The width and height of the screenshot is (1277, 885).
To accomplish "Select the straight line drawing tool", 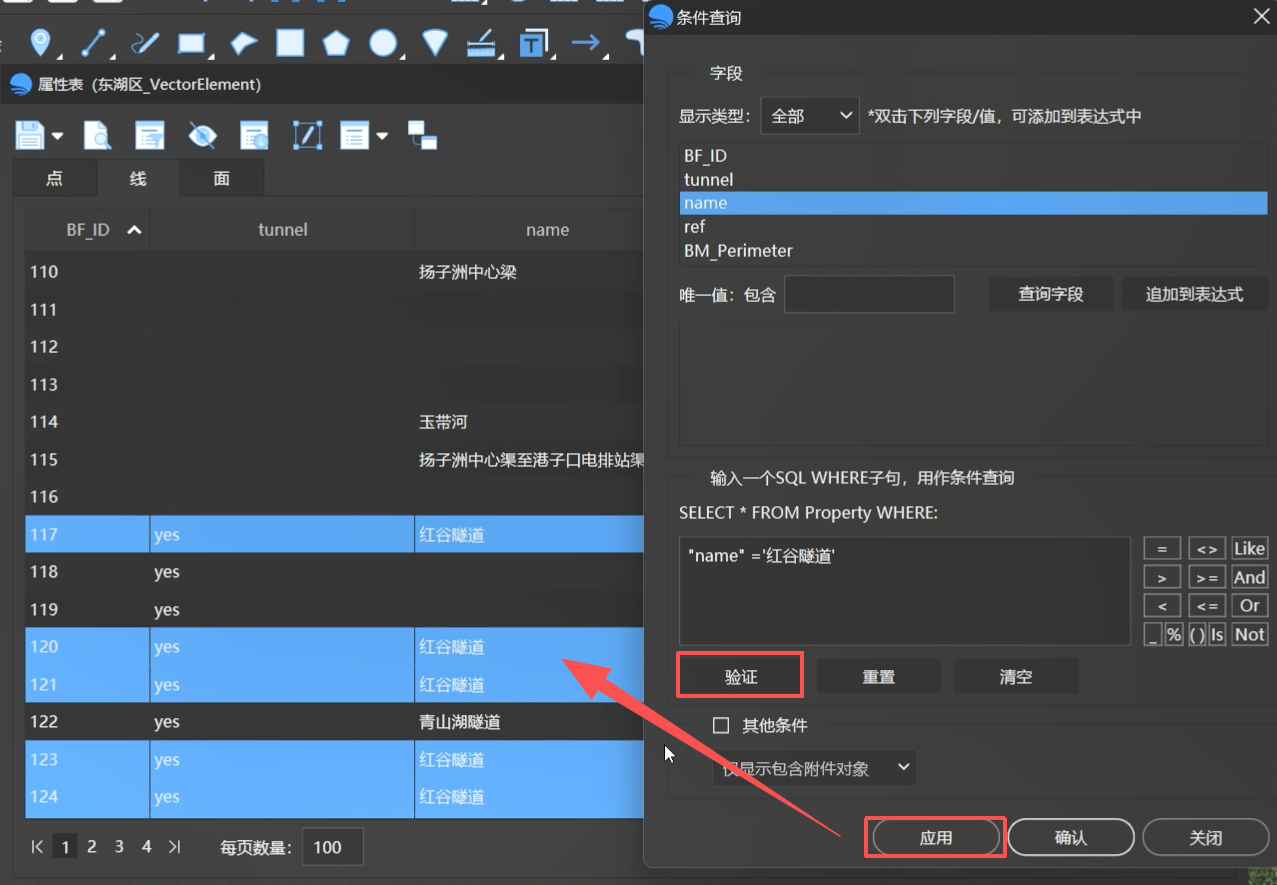I will pos(93,42).
